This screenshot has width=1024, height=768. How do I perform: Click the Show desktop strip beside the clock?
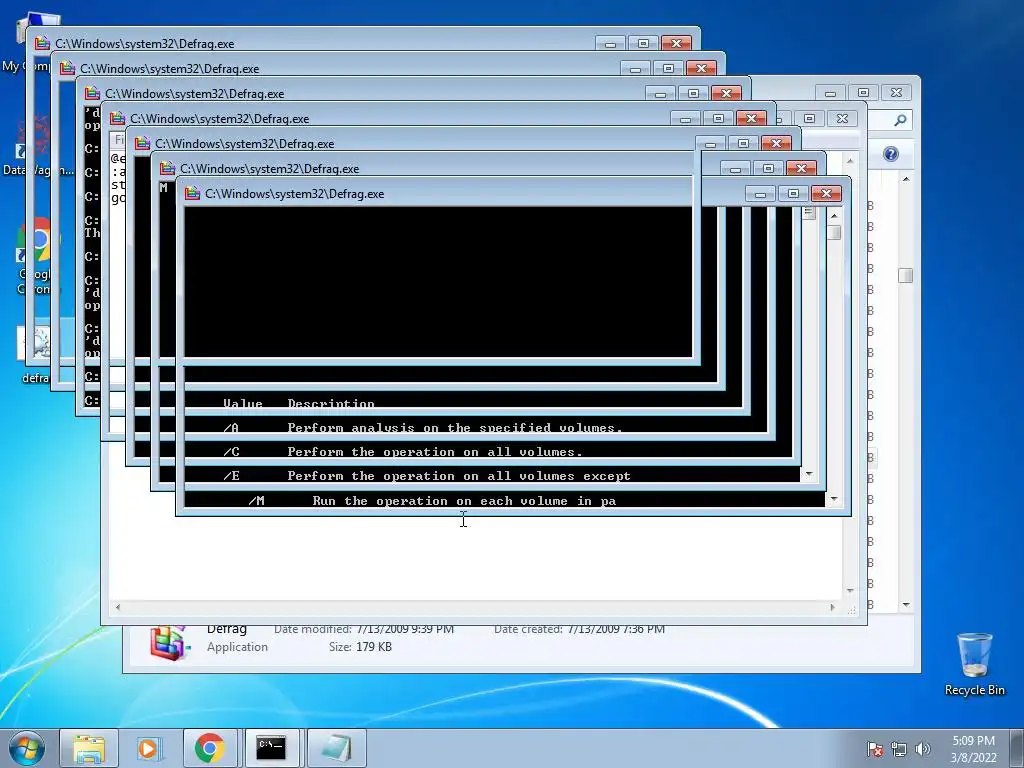[x=1017, y=748]
